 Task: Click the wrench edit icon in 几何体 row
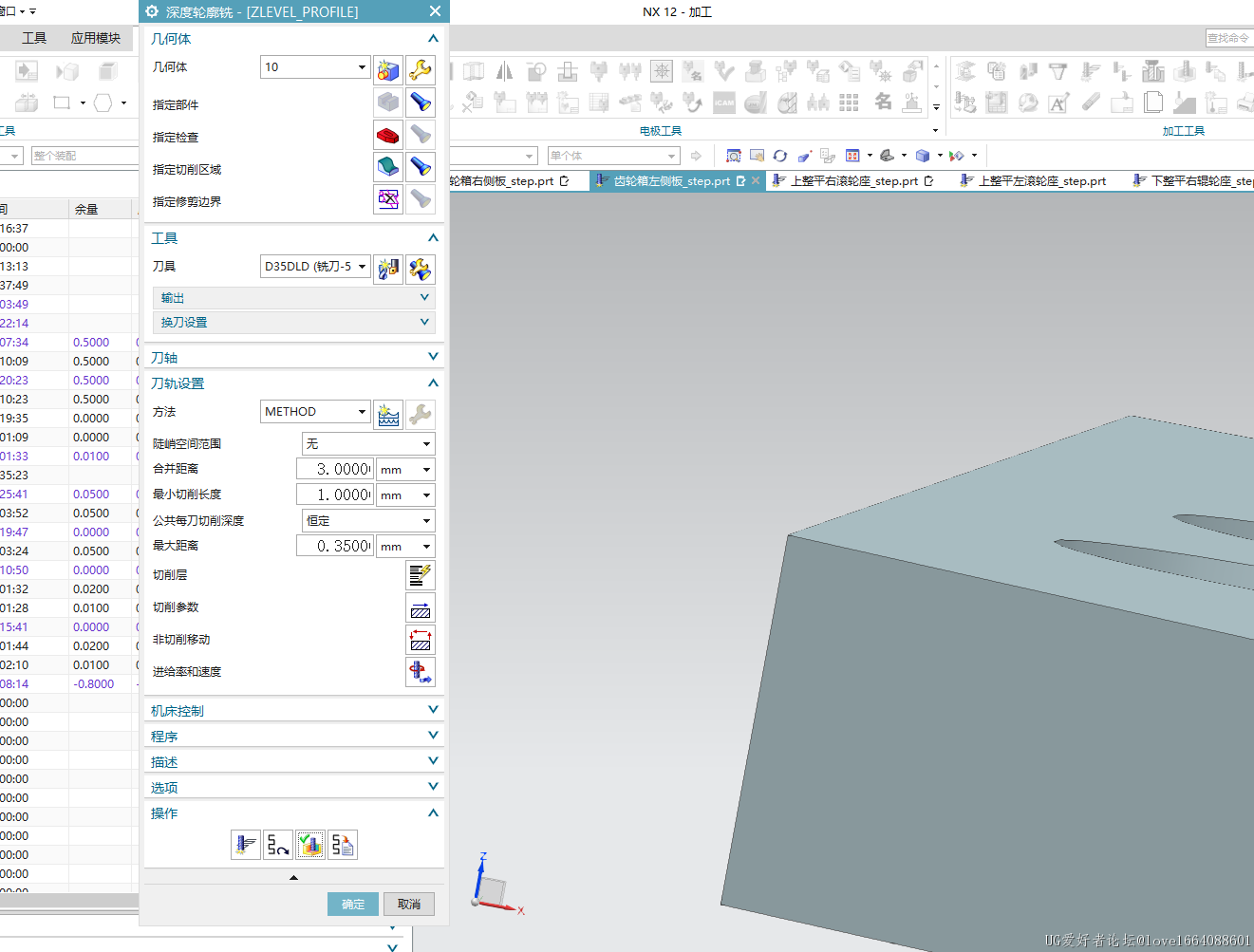[x=421, y=69]
